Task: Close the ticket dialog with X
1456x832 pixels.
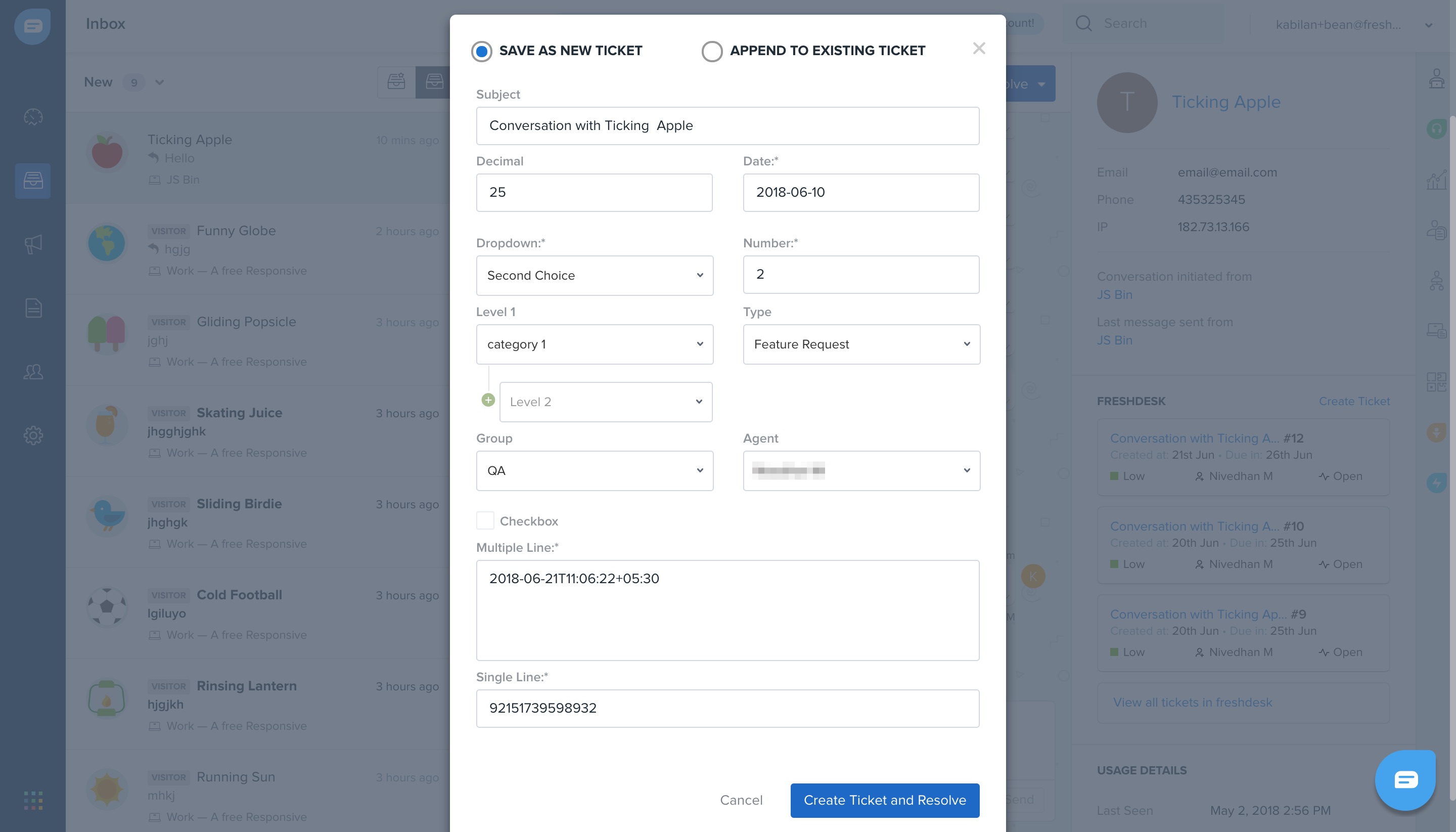Action: tap(978, 49)
